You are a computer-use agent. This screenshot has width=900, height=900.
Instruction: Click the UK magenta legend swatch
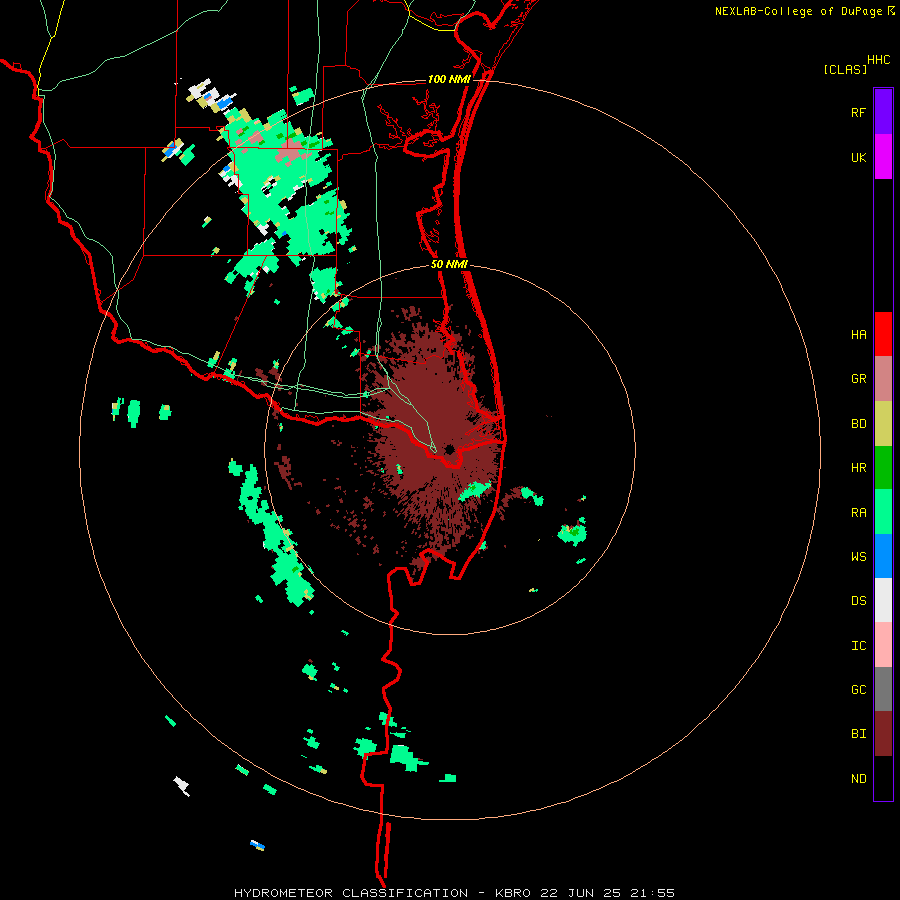tap(883, 157)
